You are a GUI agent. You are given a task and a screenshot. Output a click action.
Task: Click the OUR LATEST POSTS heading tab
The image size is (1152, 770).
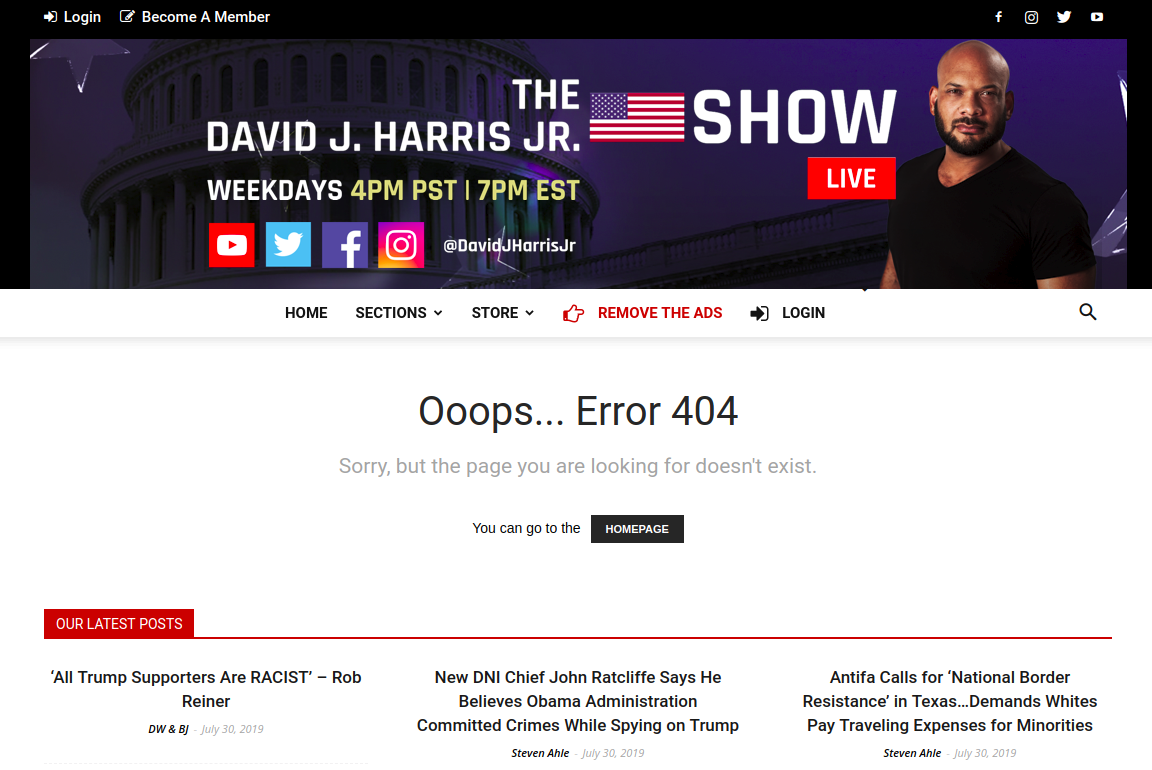[119, 624]
